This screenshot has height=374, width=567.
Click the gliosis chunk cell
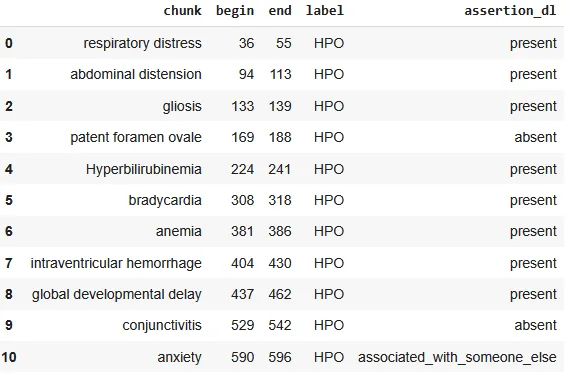coord(182,106)
